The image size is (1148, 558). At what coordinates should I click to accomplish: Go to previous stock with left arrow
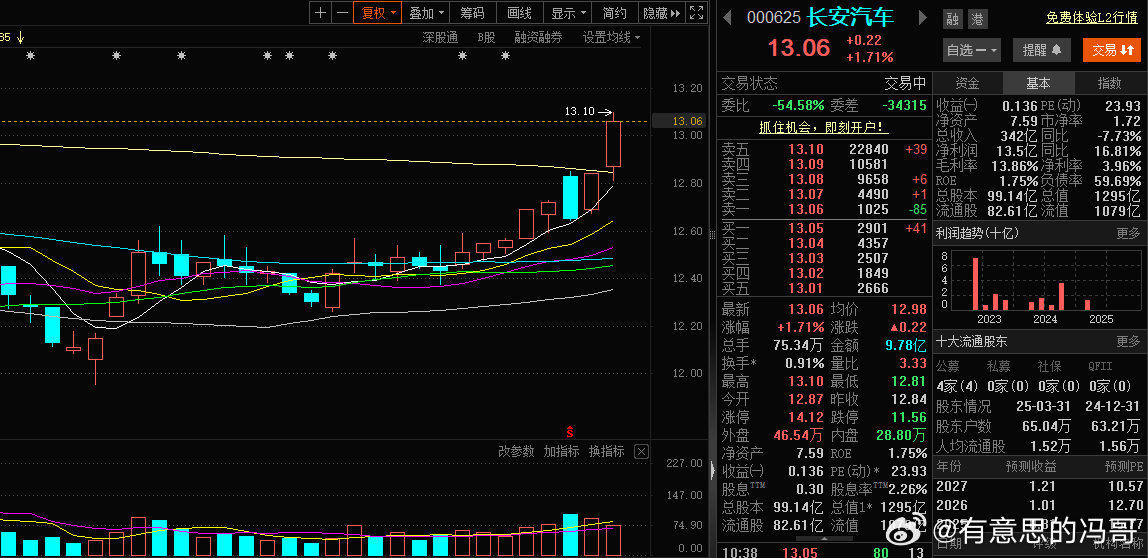(727, 18)
